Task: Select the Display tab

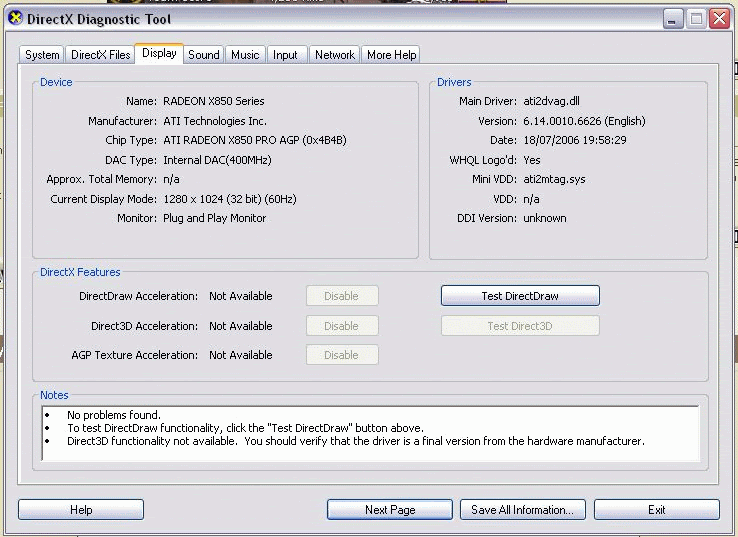Action: (159, 53)
